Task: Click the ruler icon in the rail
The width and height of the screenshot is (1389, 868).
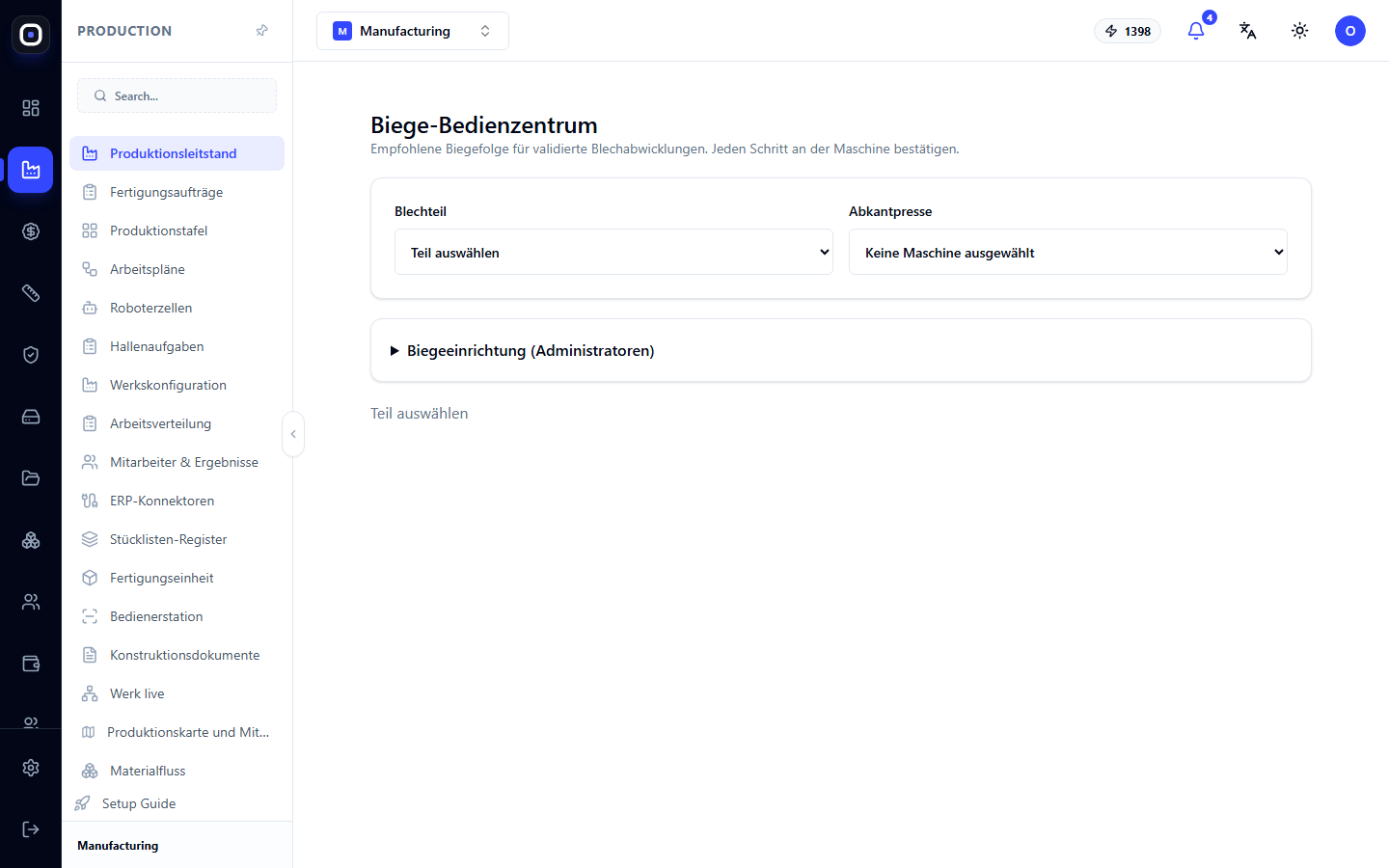Action: (31, 293)
